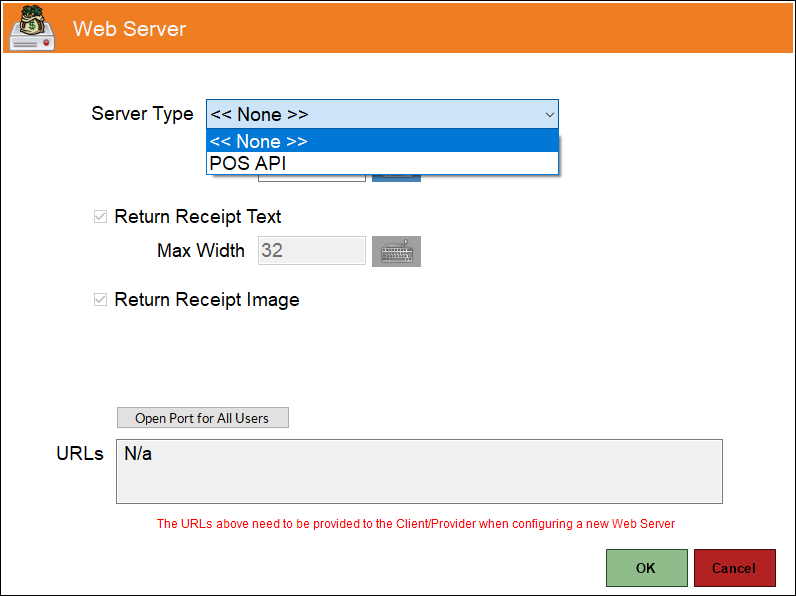Choose POS API from the server type list
The width and height of the screenshot is (796, 596).
click(382, 163)
